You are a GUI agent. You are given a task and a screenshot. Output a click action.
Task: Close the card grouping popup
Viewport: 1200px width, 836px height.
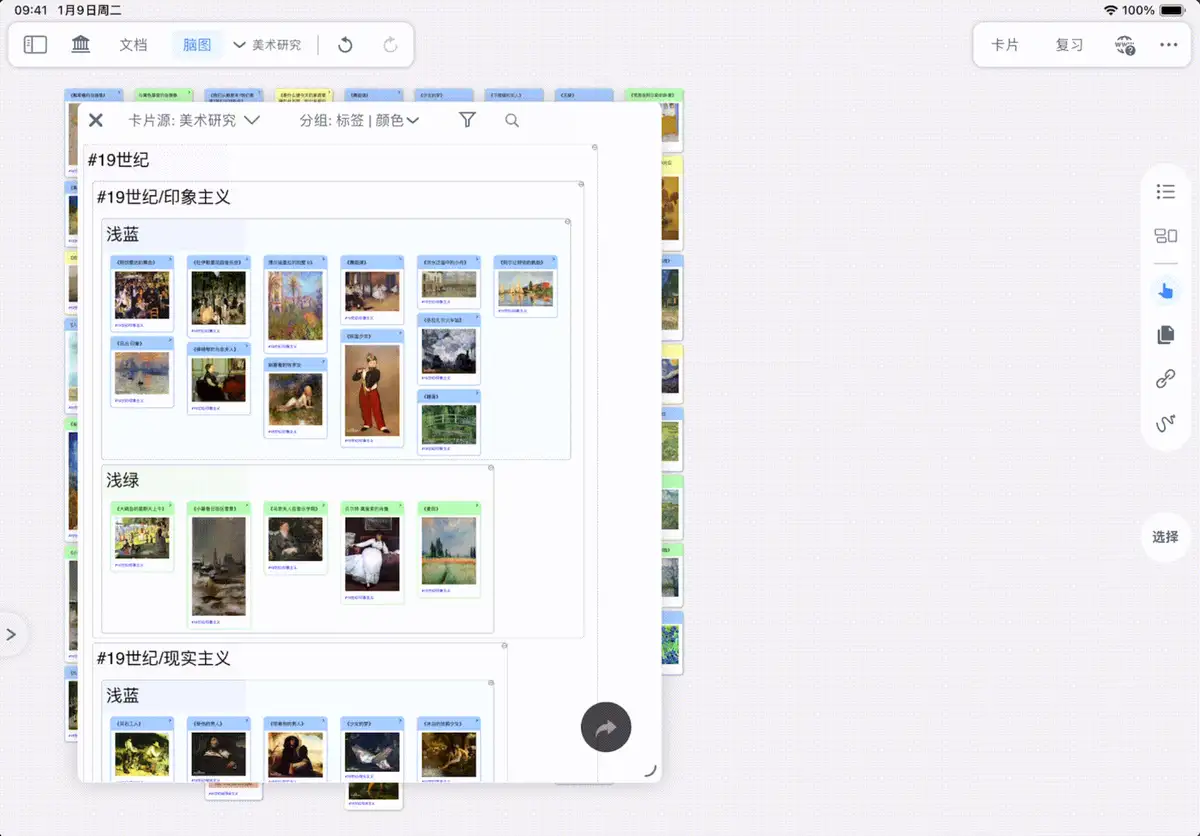click(x=96, y=120)
